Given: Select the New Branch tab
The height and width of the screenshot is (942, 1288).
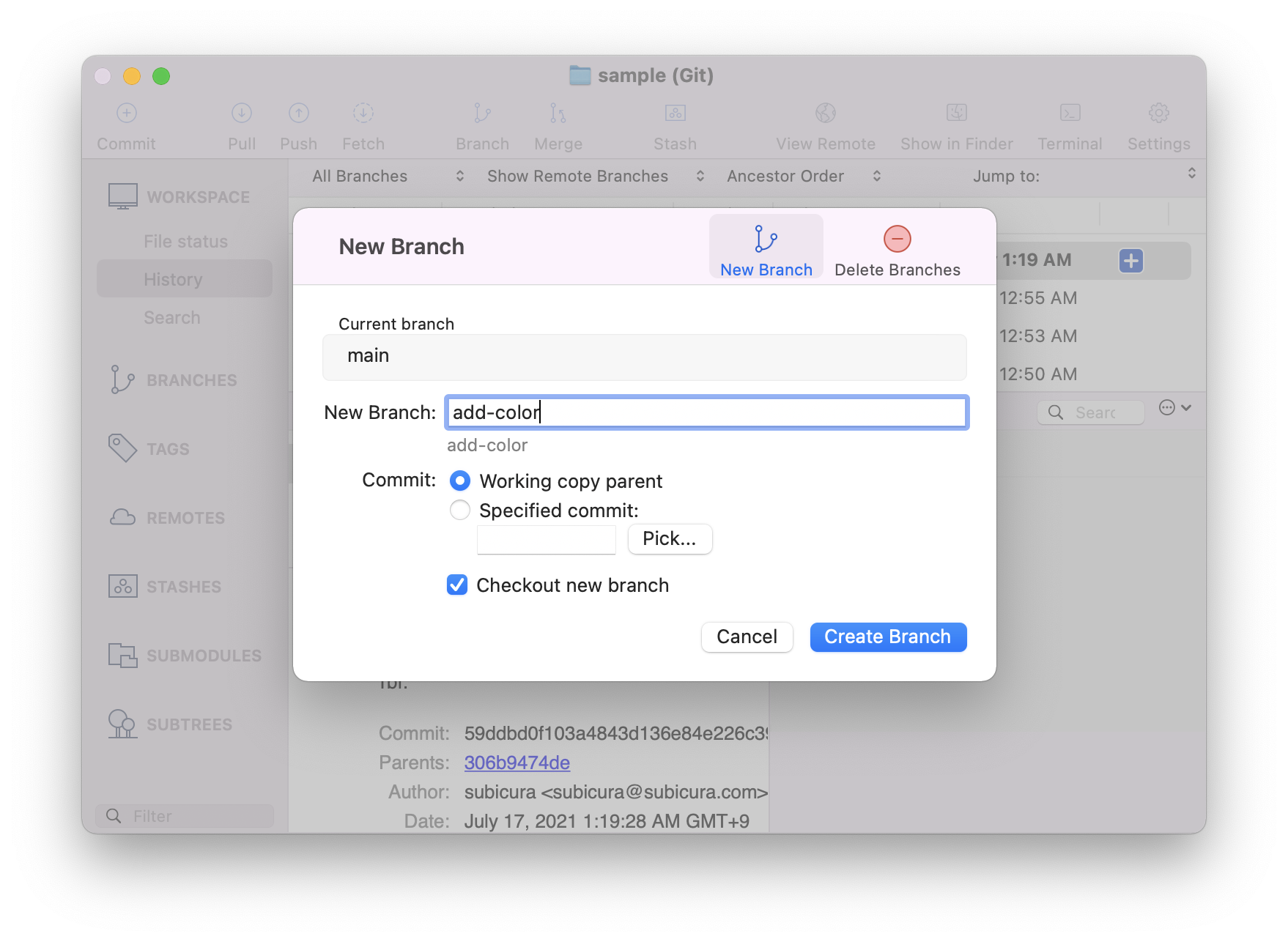Looking at the screenshot, I should [x=766, y=251].
